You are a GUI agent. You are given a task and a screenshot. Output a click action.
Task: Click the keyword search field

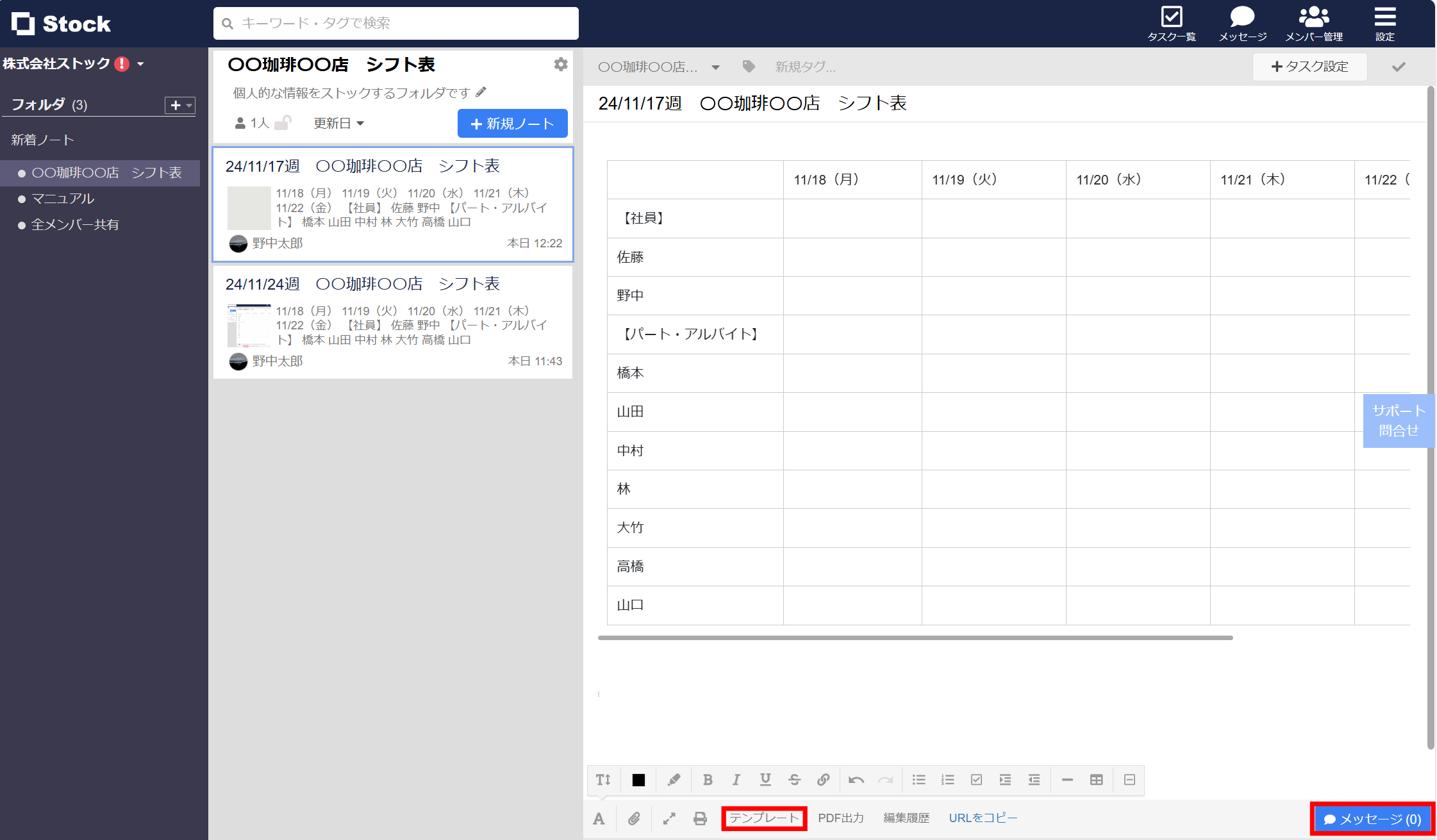click(395, 23)
